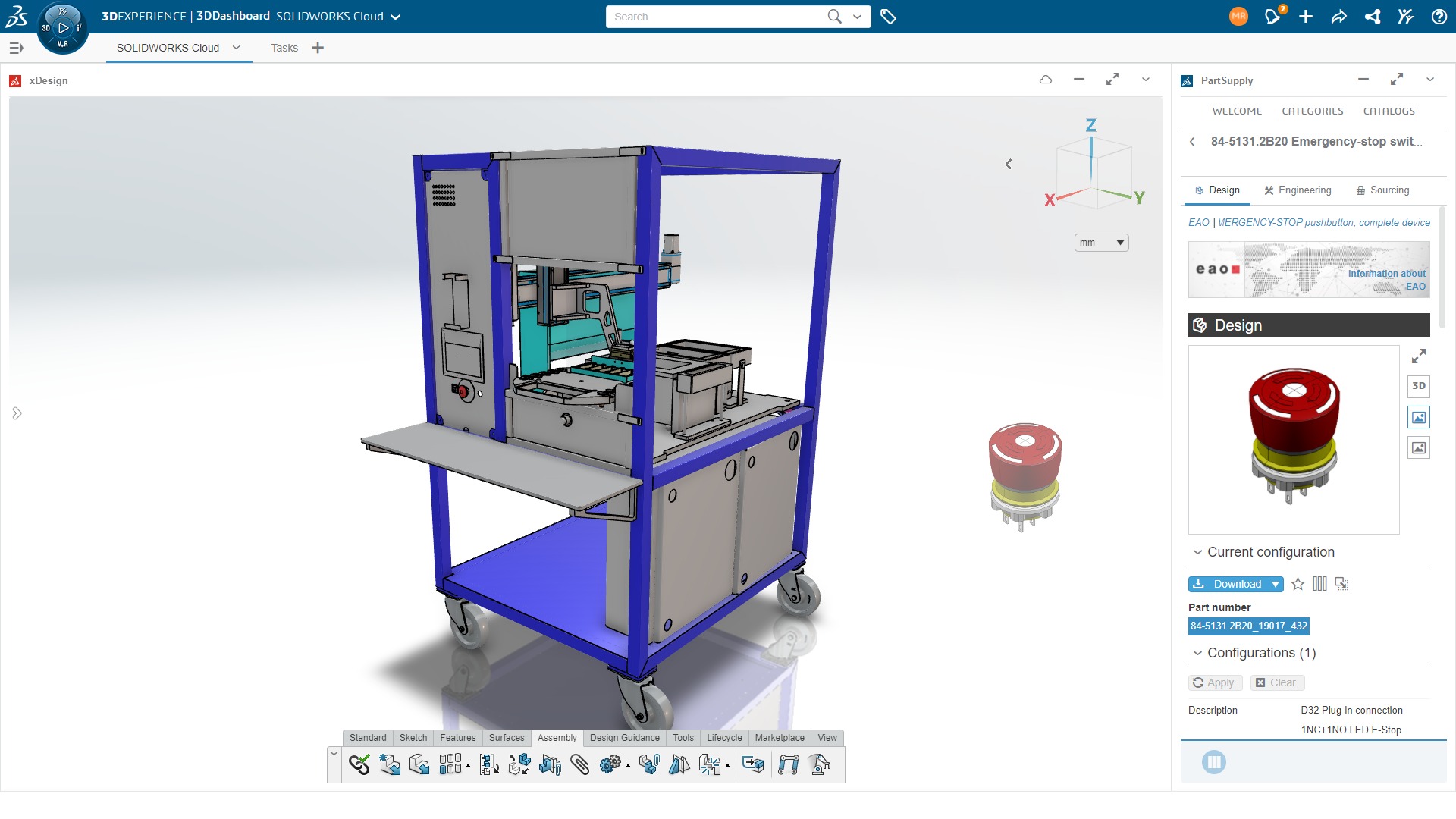Image resolution: width=1456 pixels, height=819 pixels.
Task: Expand the Configurations section in PartSupply
Action: tap(1197, 652)
